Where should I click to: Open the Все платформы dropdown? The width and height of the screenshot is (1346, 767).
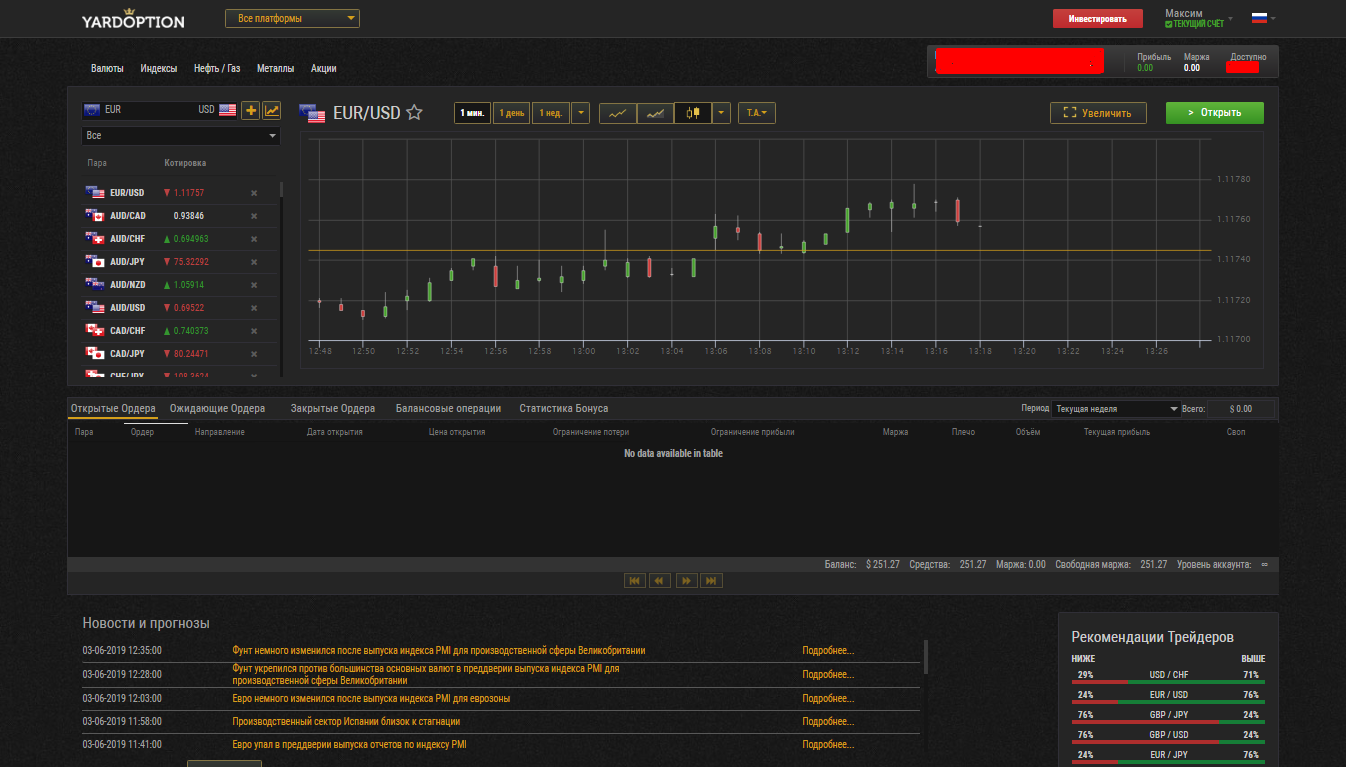292,19
